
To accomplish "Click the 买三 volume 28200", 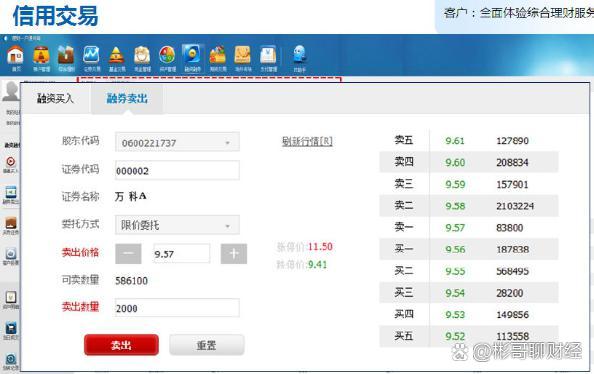I will coord(510,293).
